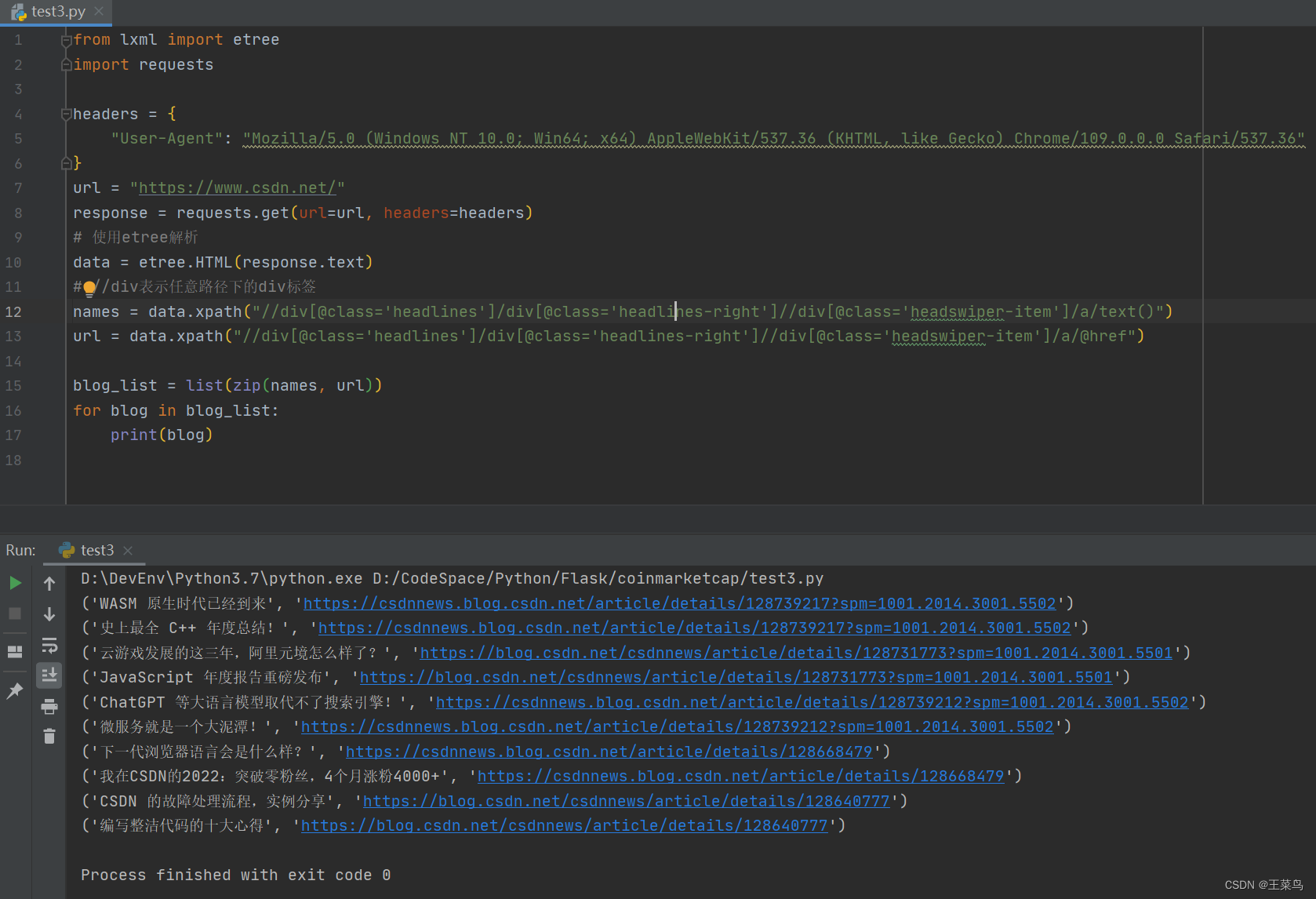Open the JavaScript 年度报告 article link
The height and width of the screenshot is (899, 1316).
736,677
